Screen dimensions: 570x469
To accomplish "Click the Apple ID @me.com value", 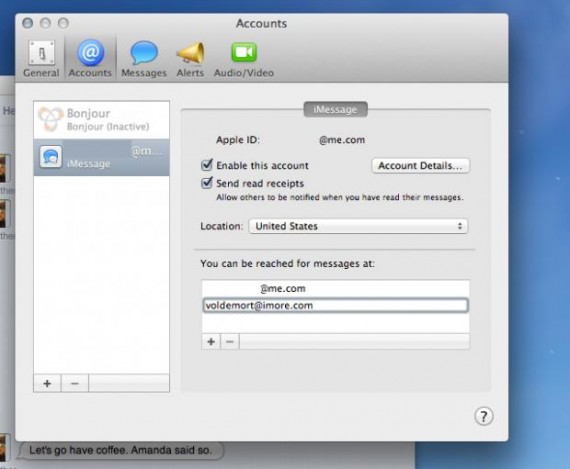I will coord(342,140).
